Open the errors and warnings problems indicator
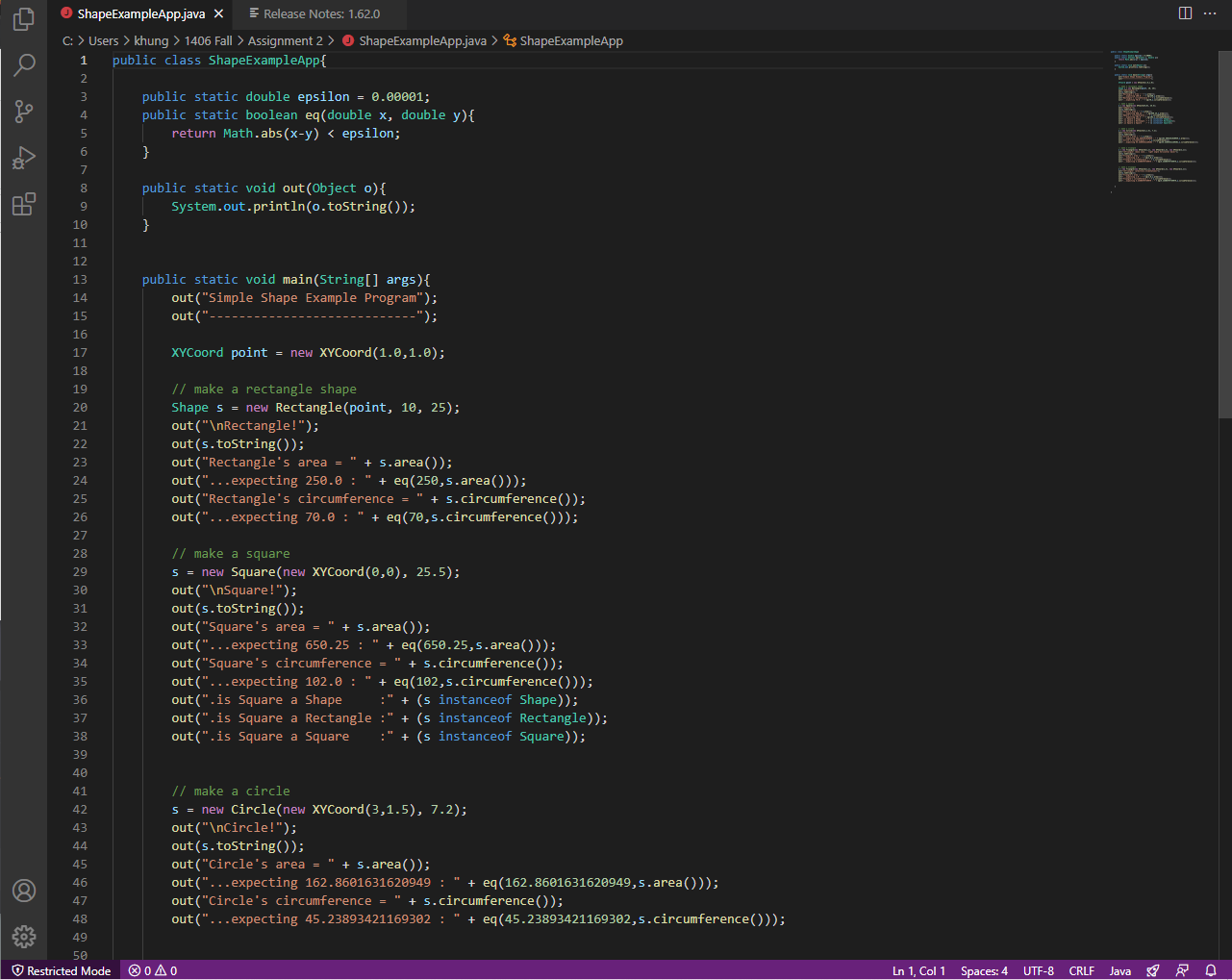 (153, 970)
